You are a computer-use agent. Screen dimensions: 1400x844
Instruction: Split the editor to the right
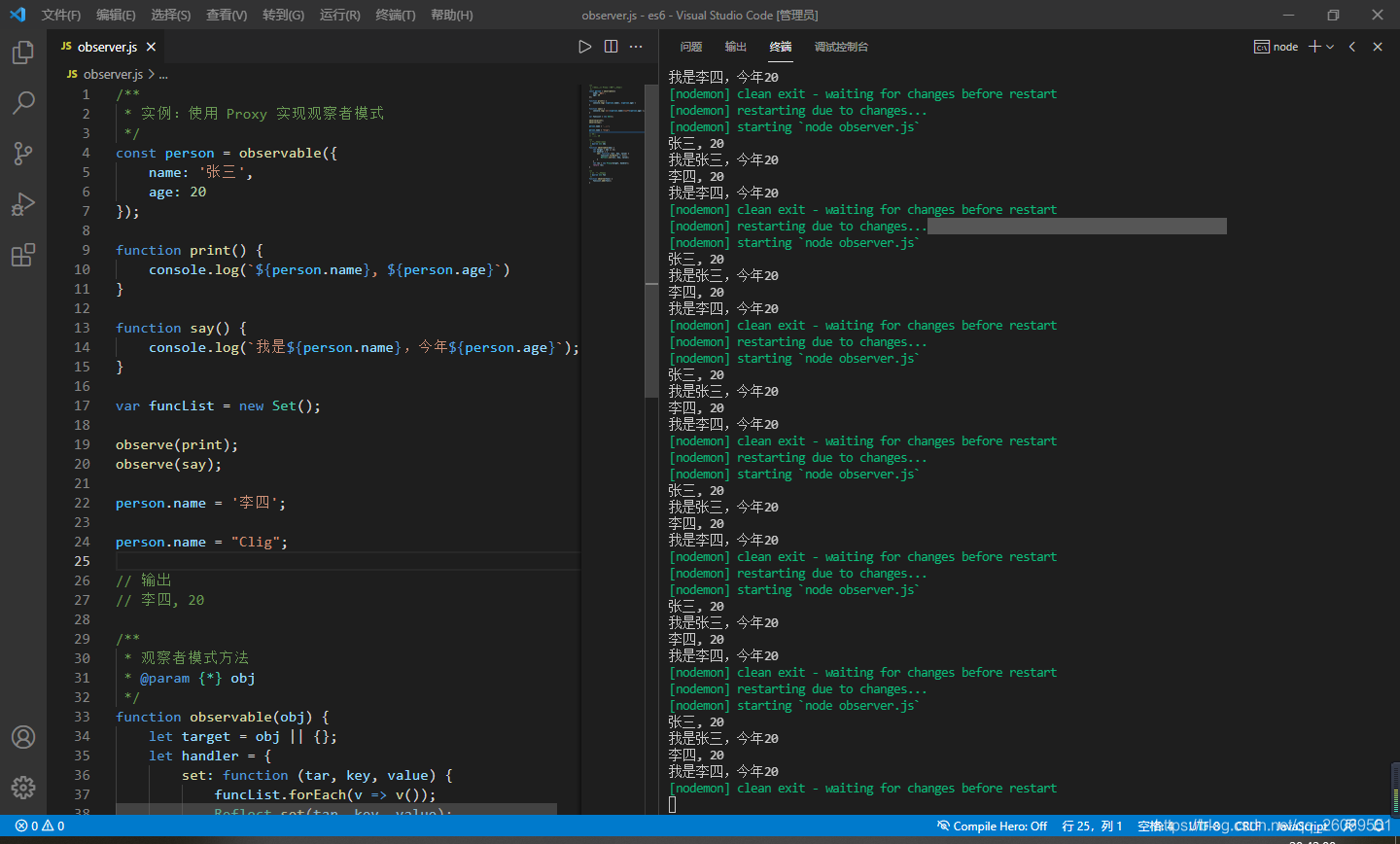coord(611,47)
